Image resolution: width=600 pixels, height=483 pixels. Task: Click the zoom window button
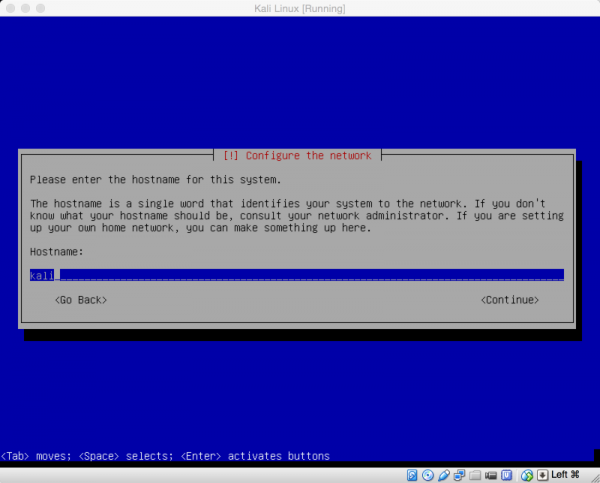(x=41, y=8)
